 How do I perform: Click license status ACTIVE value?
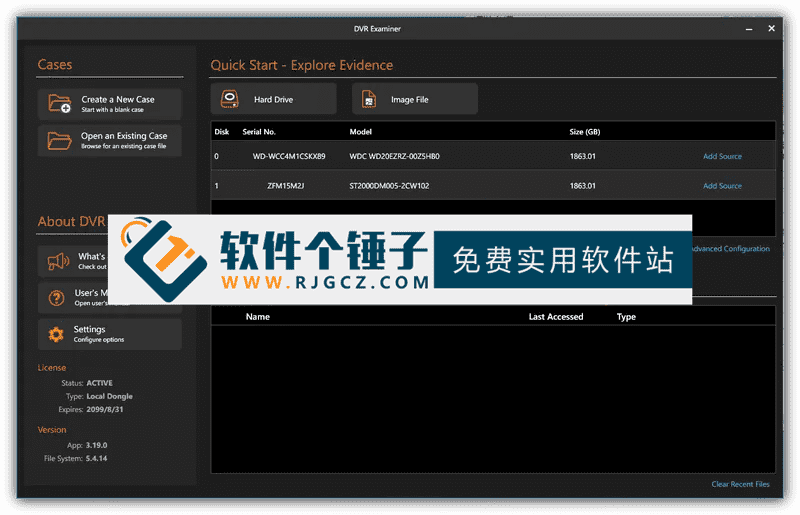click(99, 383)
